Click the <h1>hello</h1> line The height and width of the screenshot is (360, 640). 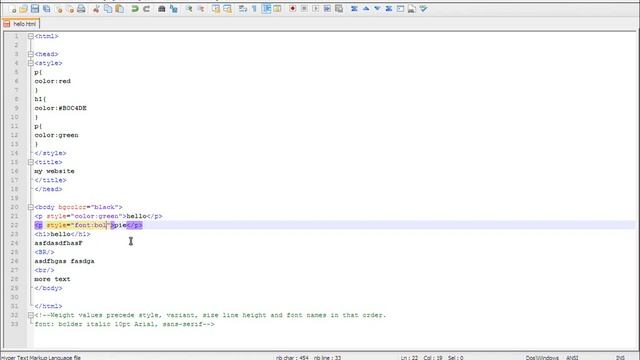[62, 234]
